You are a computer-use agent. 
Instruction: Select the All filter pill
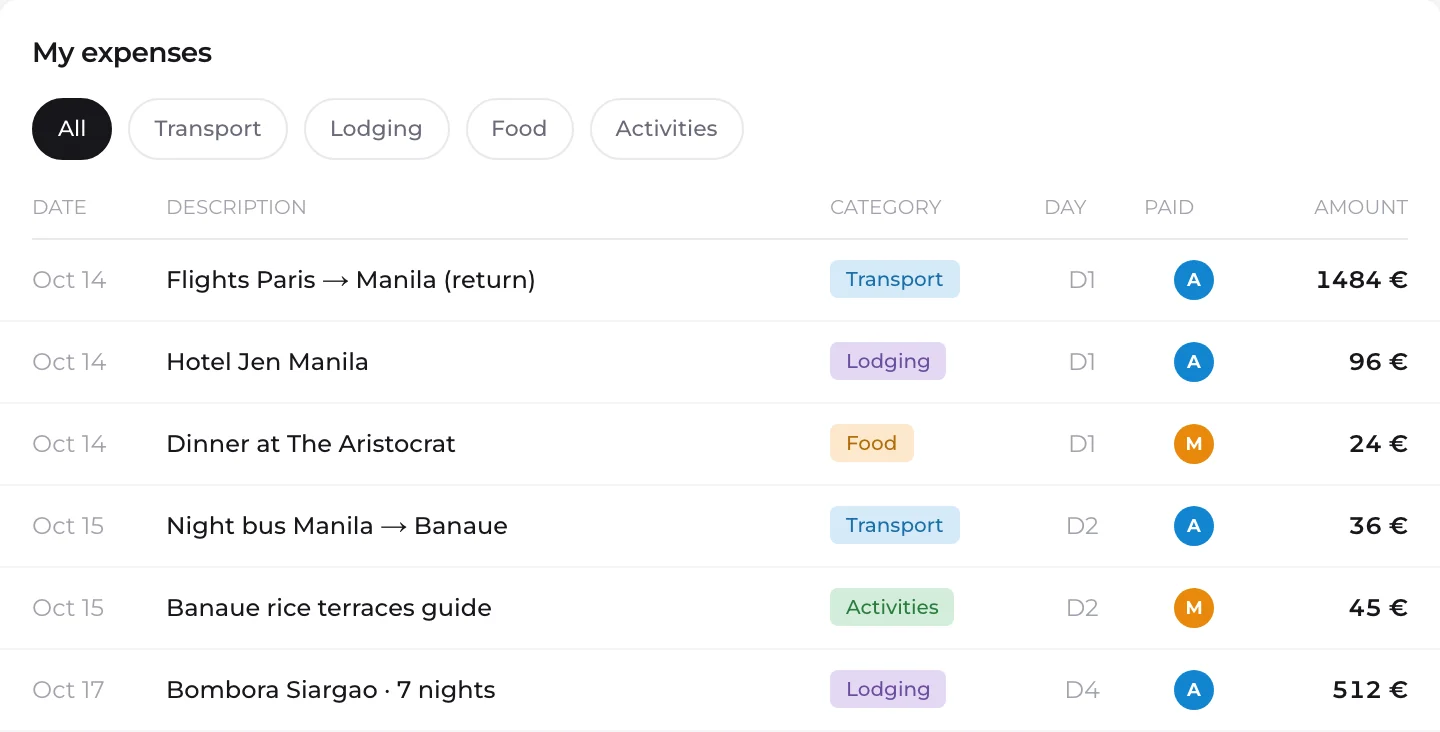point(72,129)
